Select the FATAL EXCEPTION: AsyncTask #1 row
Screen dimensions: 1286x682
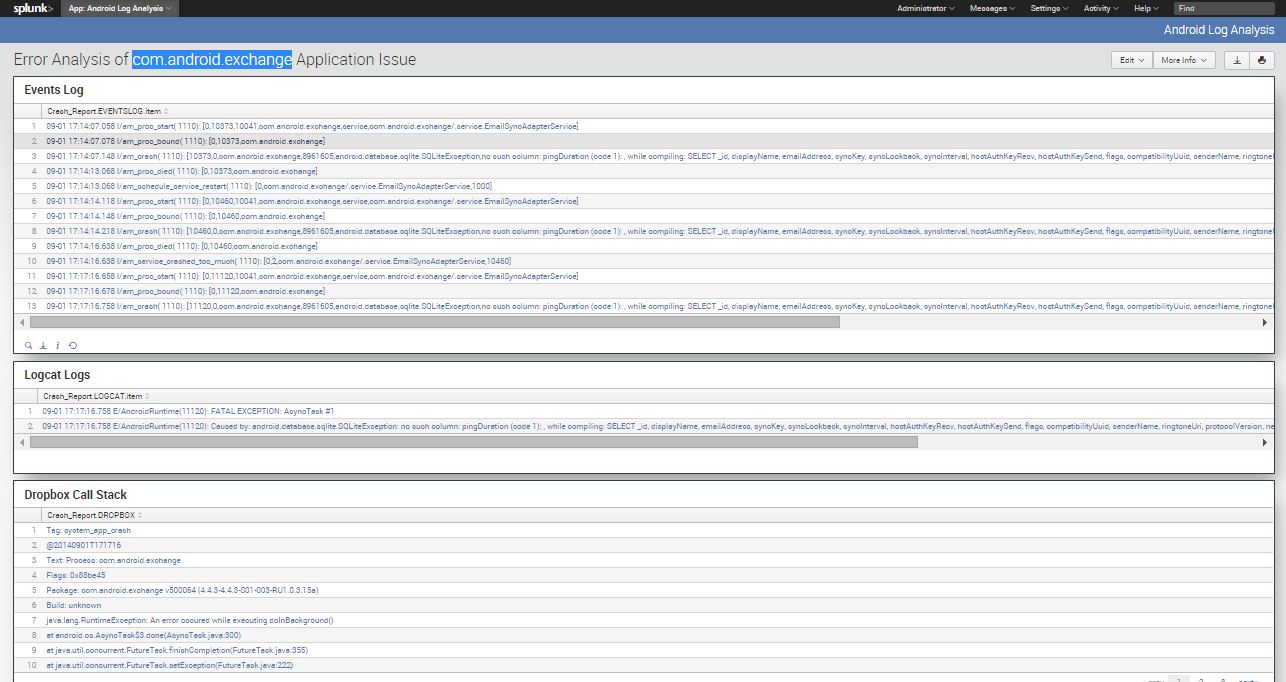pos(644,411)
